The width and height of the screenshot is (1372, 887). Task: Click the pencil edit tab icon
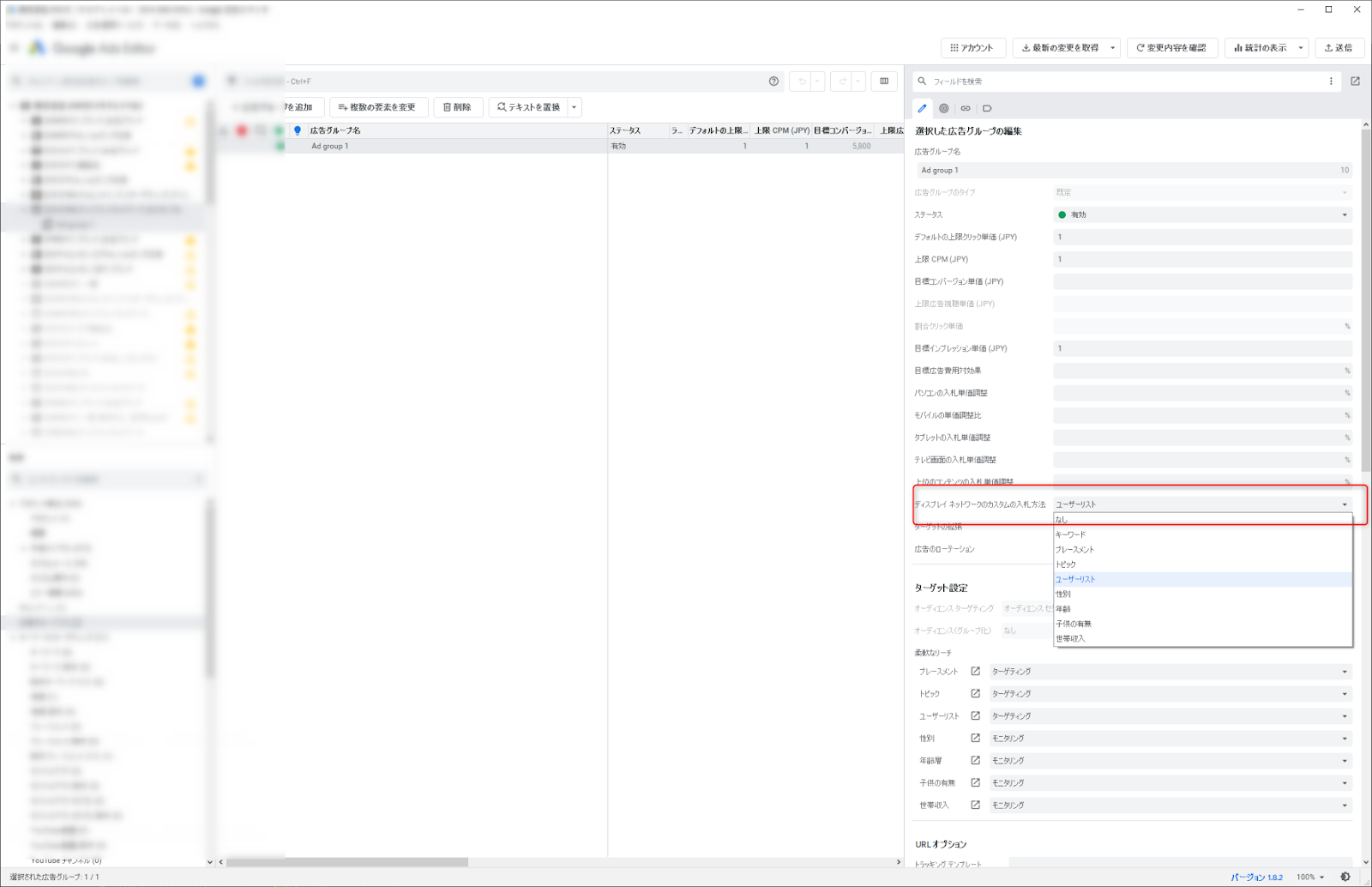click(922, 108)
